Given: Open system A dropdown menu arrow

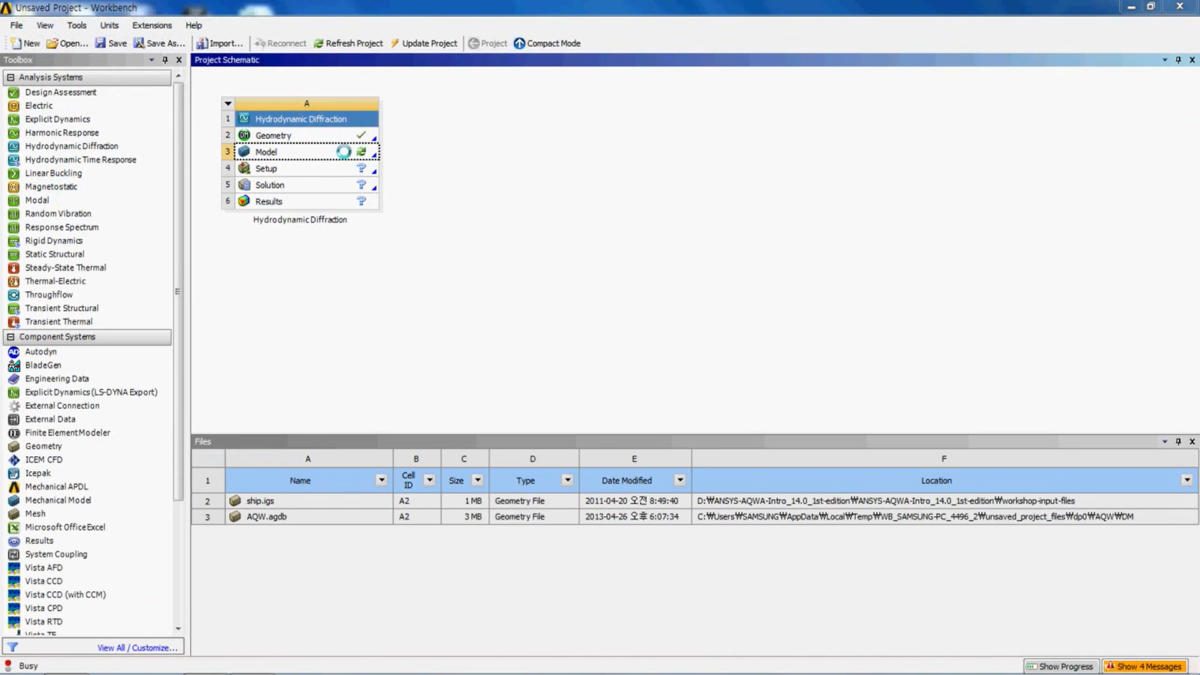Looking at the screenshot, I should [x=228, y=104].
